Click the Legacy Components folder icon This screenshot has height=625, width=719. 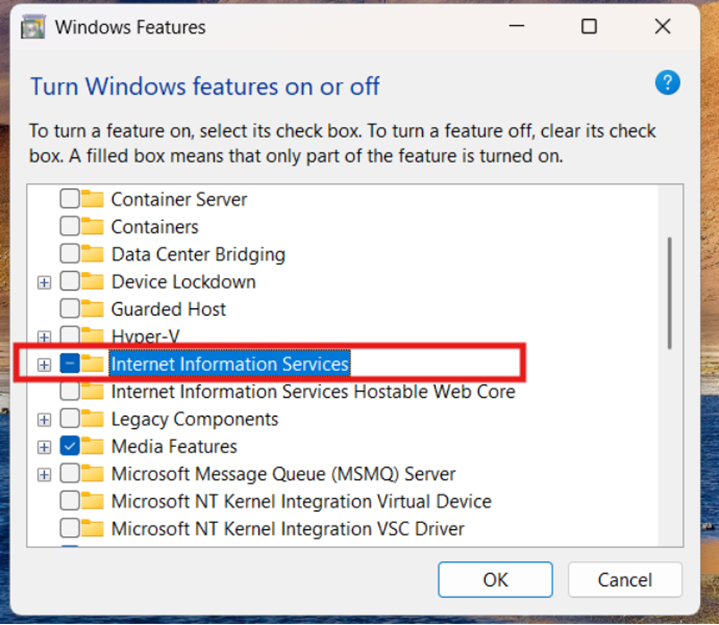click(92, 419)
